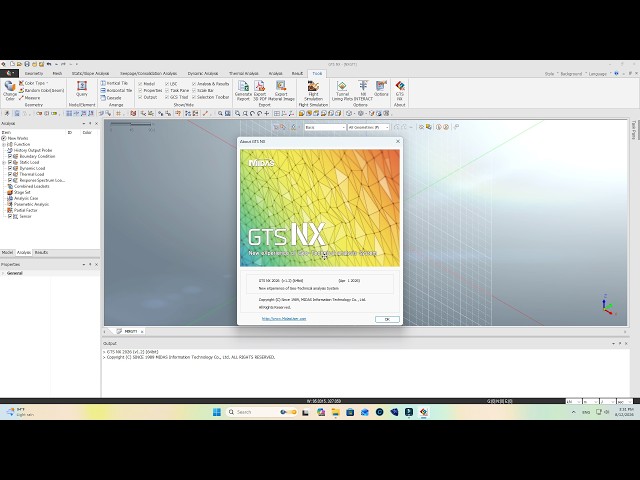The height and width of the screenshot is (480, 640).
Task: Open Output panel dropdown arrow
Action: 613,343
